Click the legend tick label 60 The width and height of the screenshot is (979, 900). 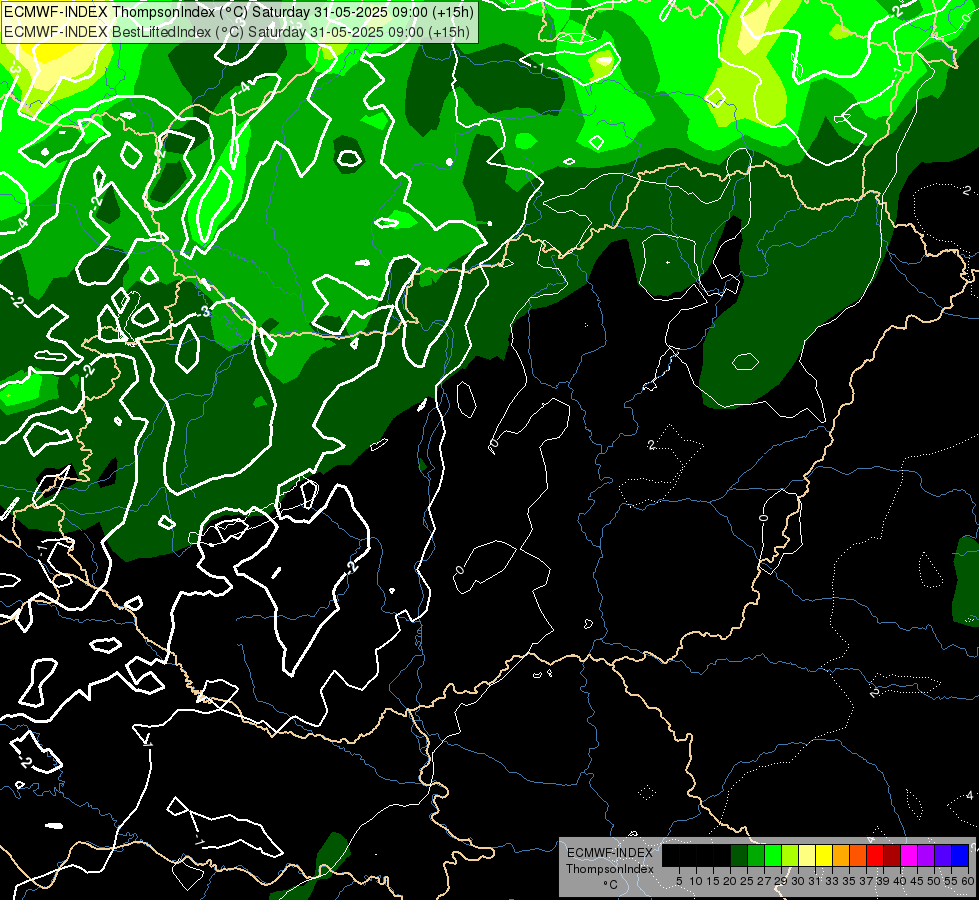[968, 881]
